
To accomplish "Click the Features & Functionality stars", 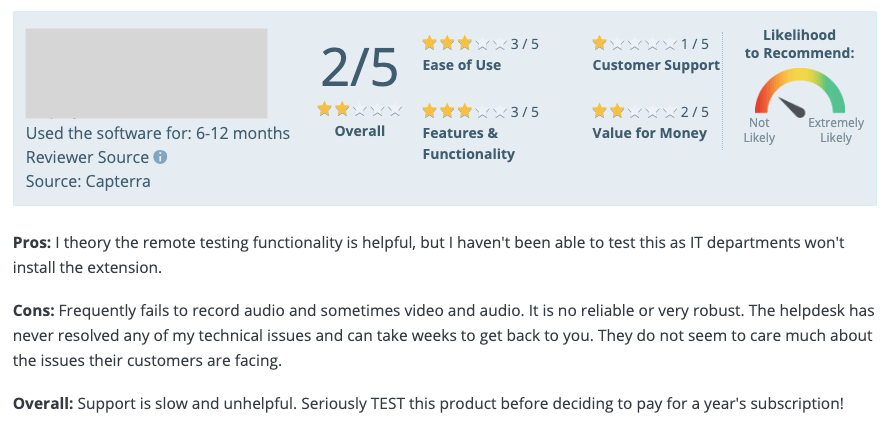I will 464,111.
